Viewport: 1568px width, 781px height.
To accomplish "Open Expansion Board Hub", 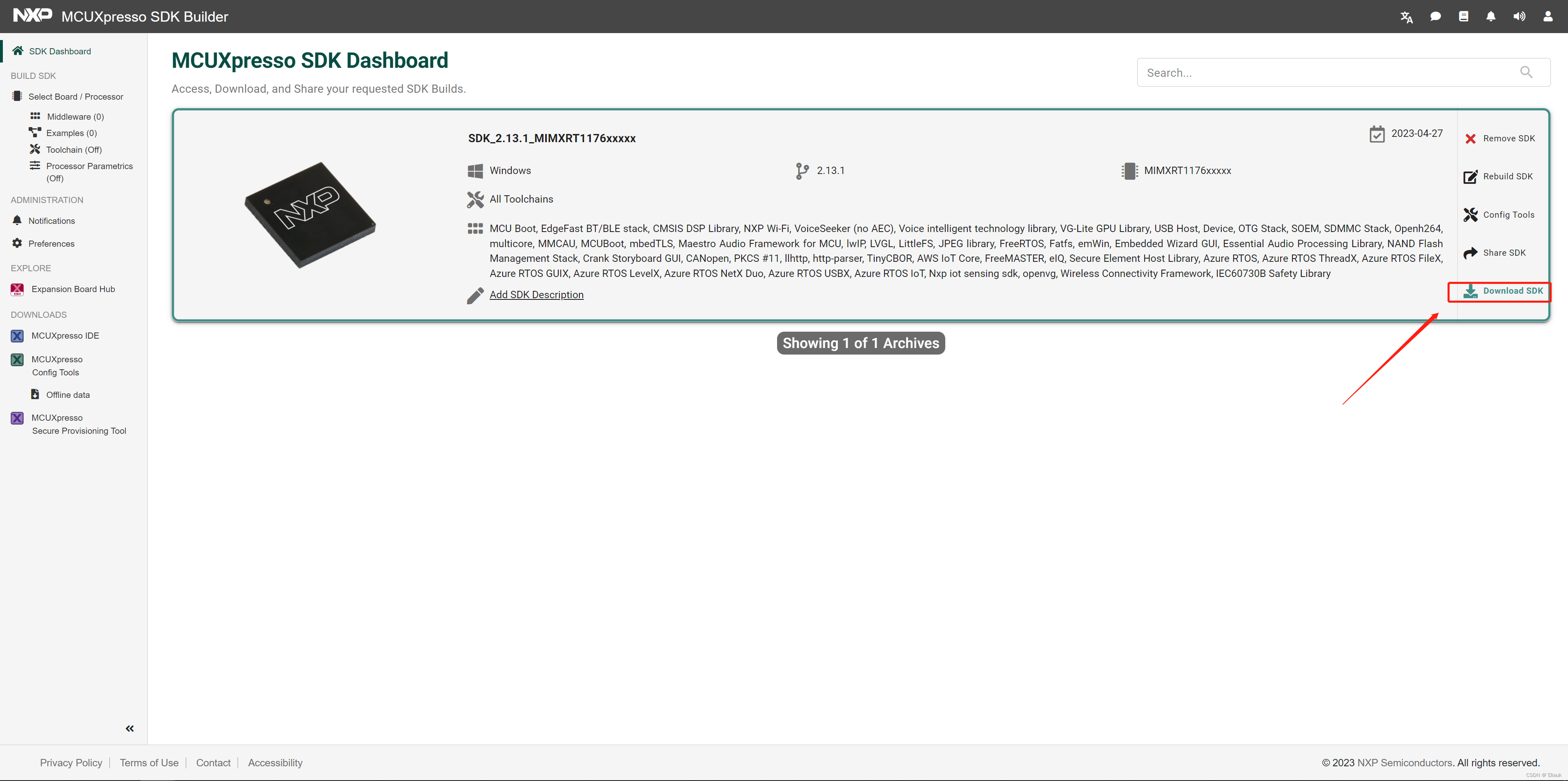I will (x=73, y=289).
